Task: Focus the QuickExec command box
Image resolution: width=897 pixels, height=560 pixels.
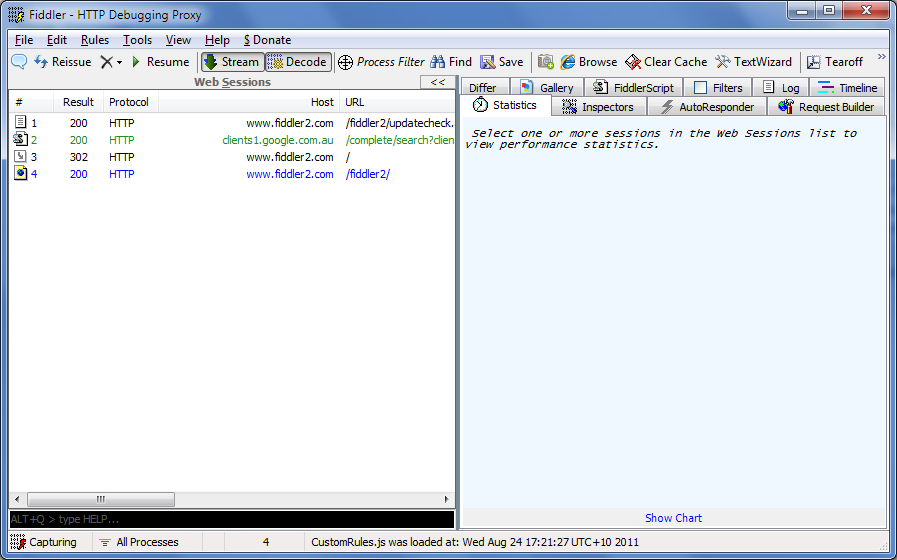Action: 232,519
